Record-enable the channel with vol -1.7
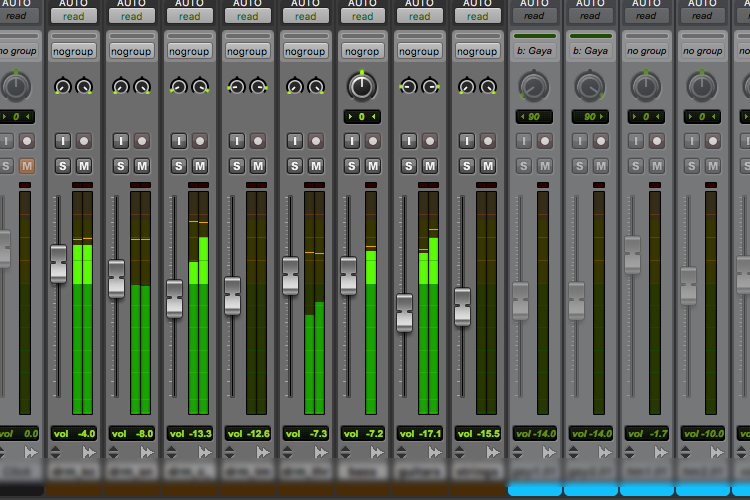Screen dimensions: 750x500 pos(657,141)
